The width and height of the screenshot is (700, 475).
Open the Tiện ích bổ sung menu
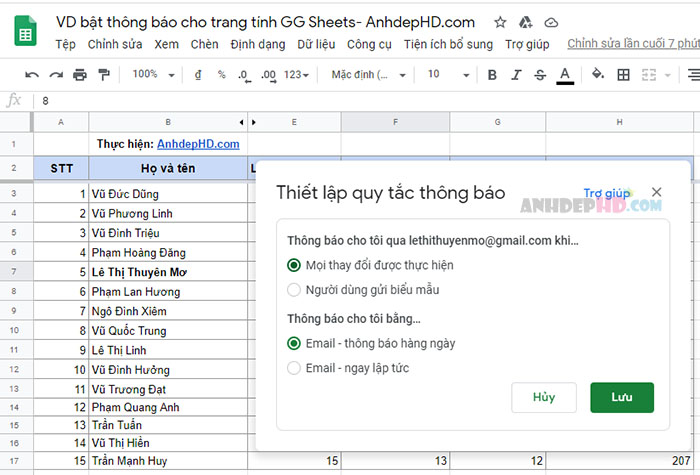pyautogui.click(x=448, y=44)
